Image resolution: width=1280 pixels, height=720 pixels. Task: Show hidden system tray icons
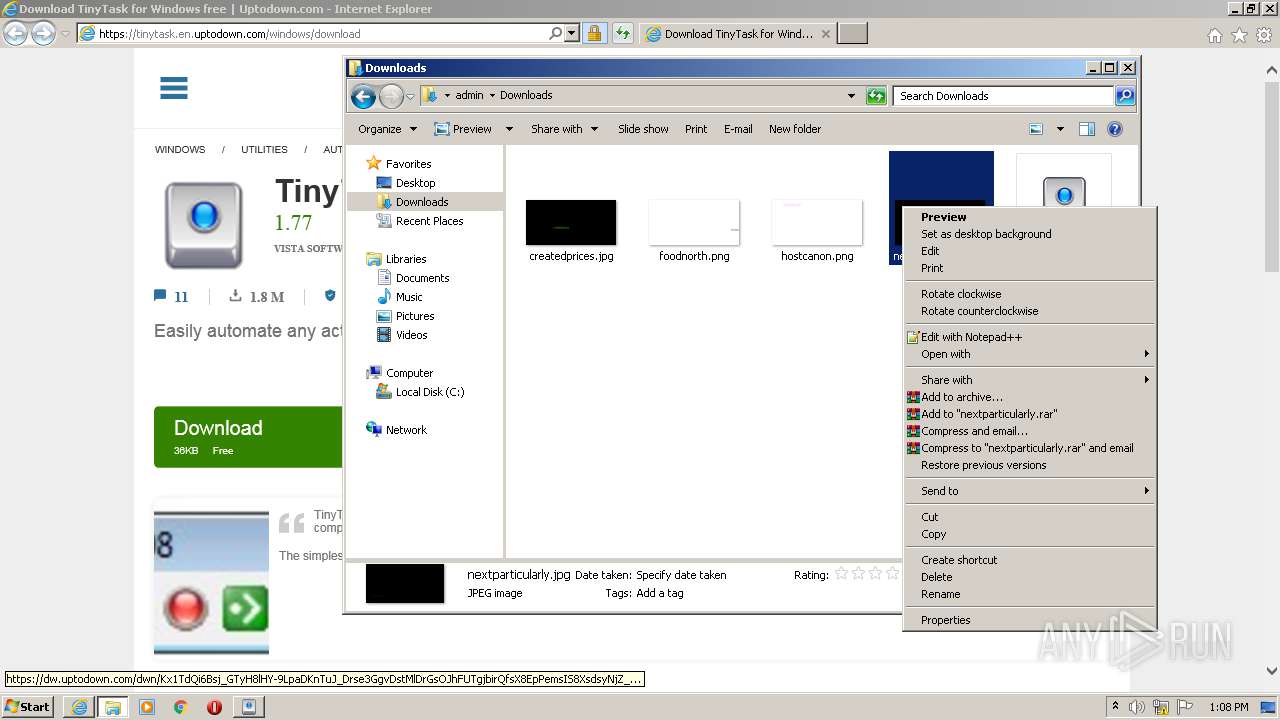pos(1116,707)
